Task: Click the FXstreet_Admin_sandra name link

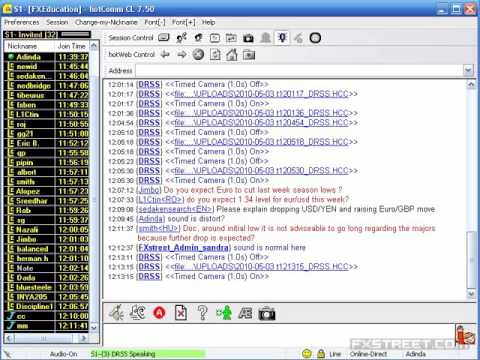Action: pyautogui.click(x=183, y=248)
